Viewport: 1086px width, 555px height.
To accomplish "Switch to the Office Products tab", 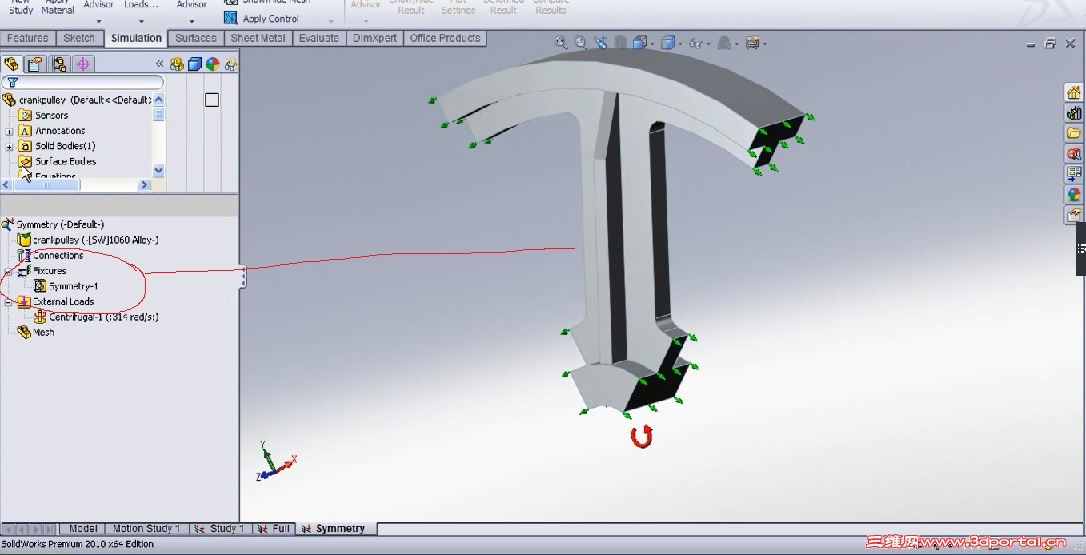I will tap(445, 38).
